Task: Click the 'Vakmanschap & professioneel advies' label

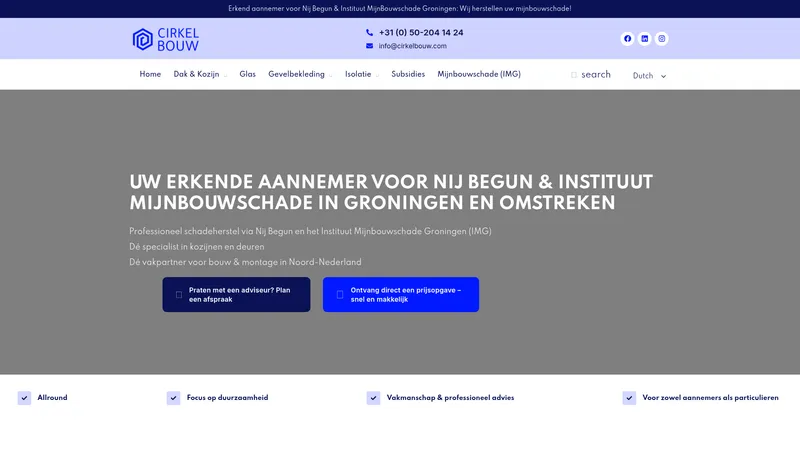Action: pyautogui.click(x=451, y=398)
